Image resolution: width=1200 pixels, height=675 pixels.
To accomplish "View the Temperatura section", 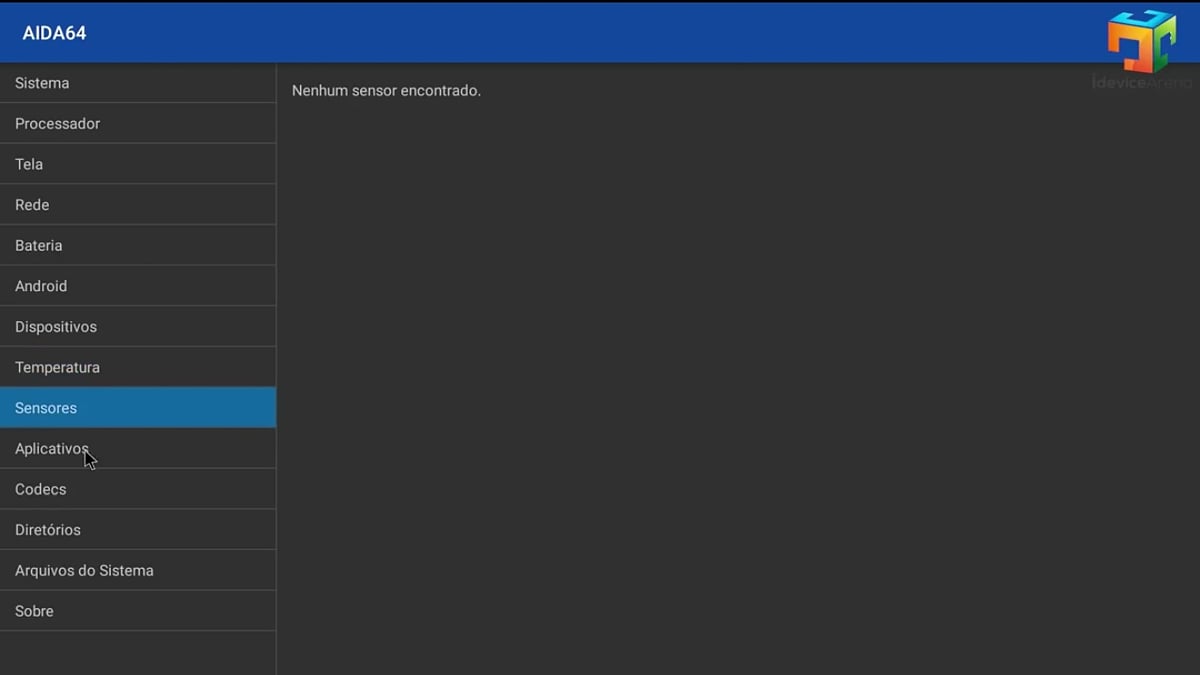I will [138, 367].
